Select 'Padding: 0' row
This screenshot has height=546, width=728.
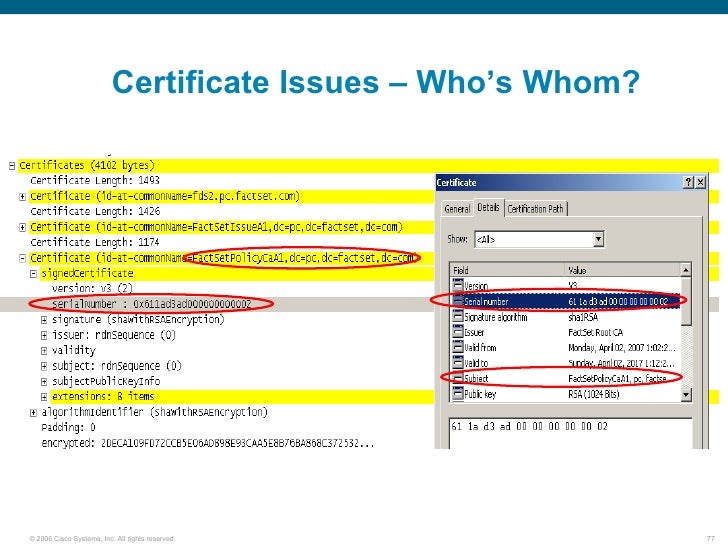[x=68, y=427]
